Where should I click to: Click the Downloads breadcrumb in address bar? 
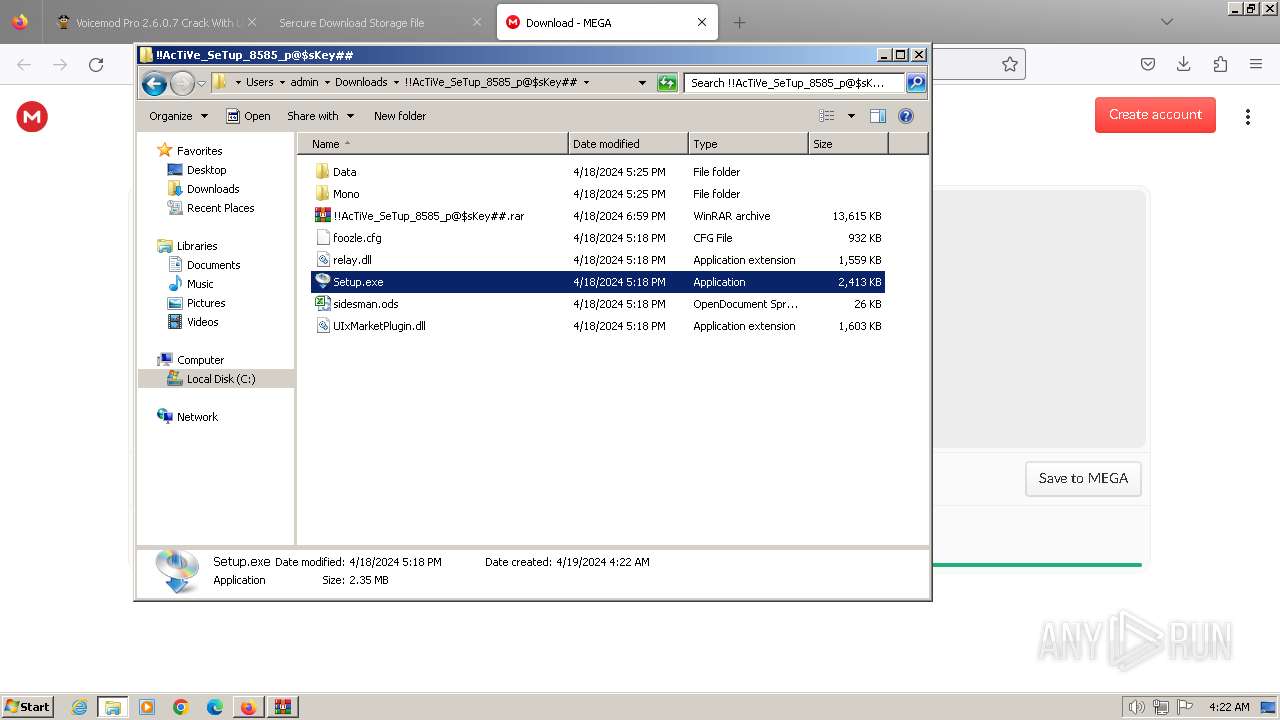pyautogui.click(x=361, y=83)
